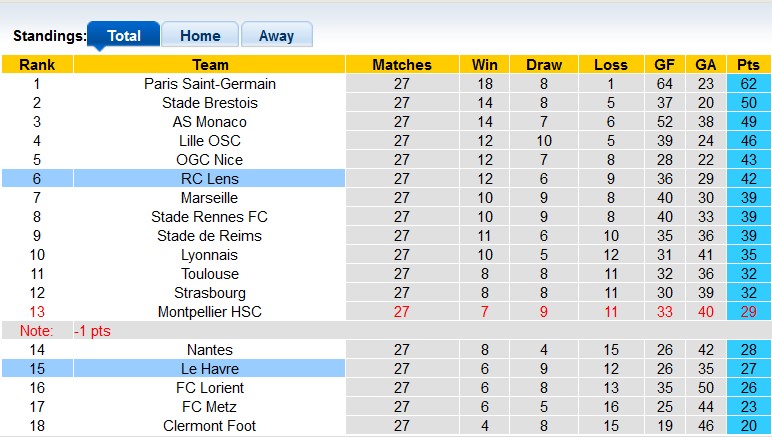The height and width of the screenshot is (437, 772).
Task: Select the Away standings tab
Action: point(276,35)
